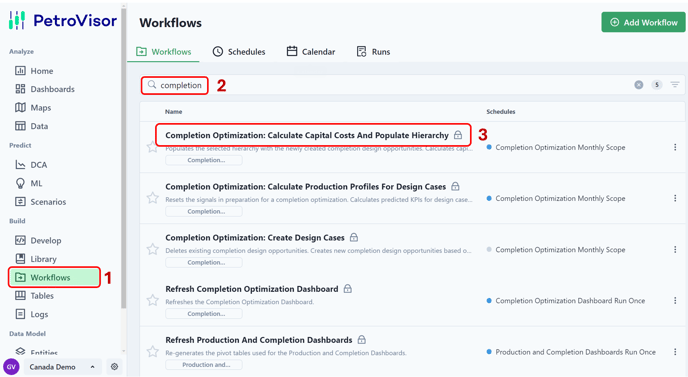Screen dimensions: 688x377
Task: Open three-dot menu for Calculate Capital Costs workflow
Action: point(675,147)
